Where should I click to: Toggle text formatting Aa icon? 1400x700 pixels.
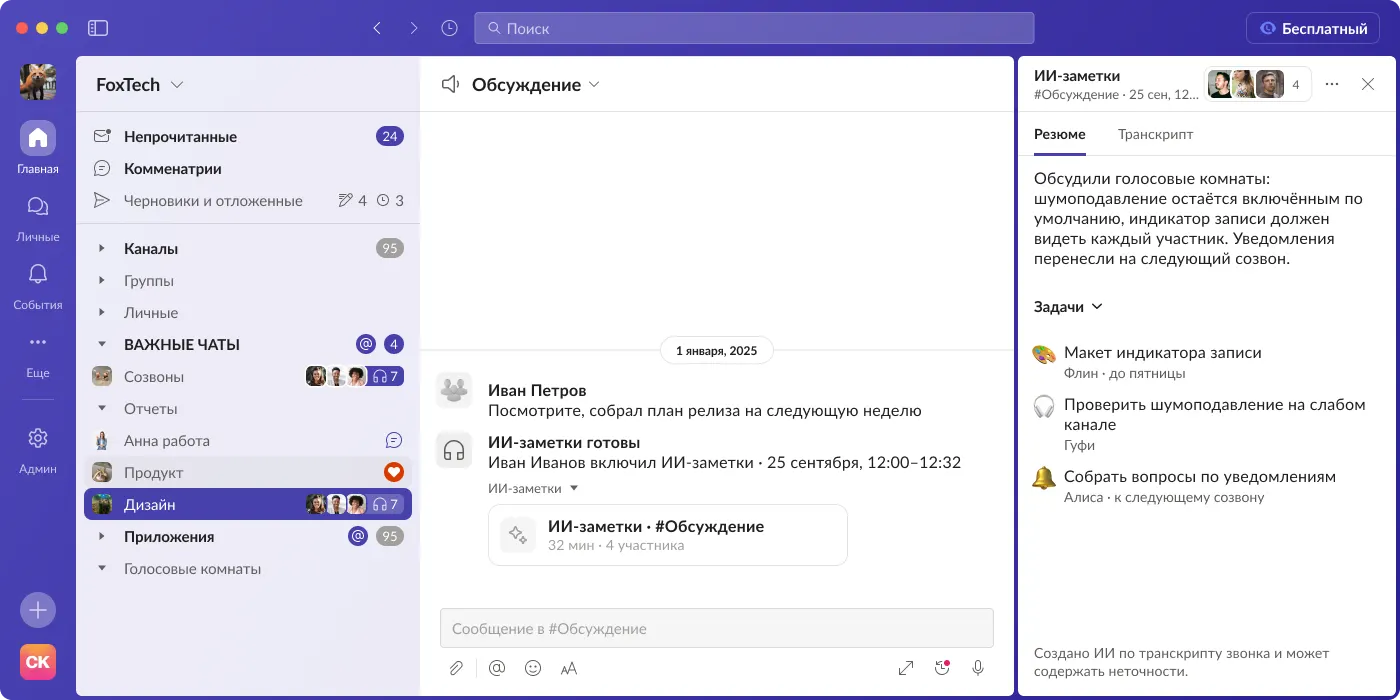pyautogui.click(x=569, y=668)
